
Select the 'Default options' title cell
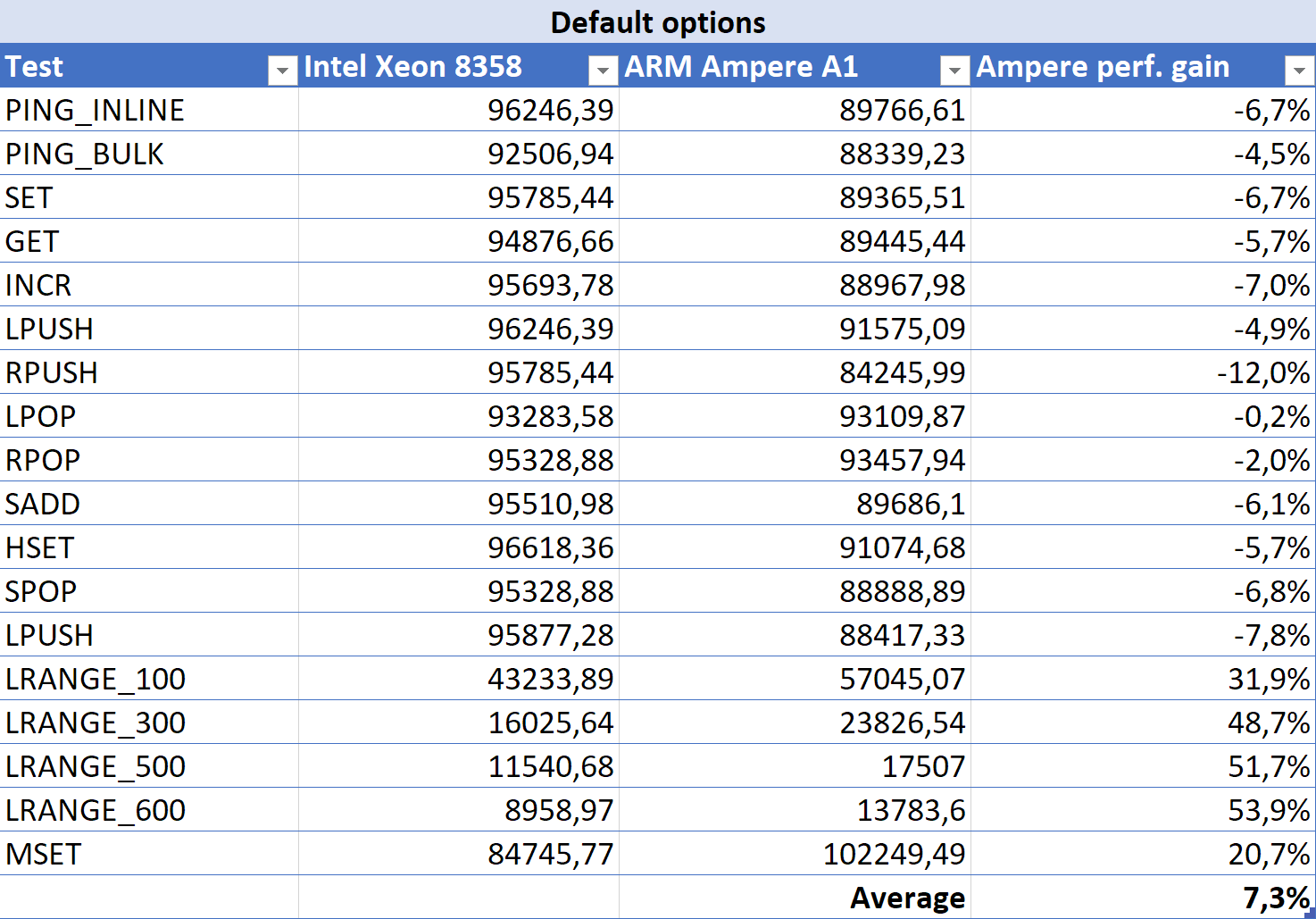coord(658,21)
